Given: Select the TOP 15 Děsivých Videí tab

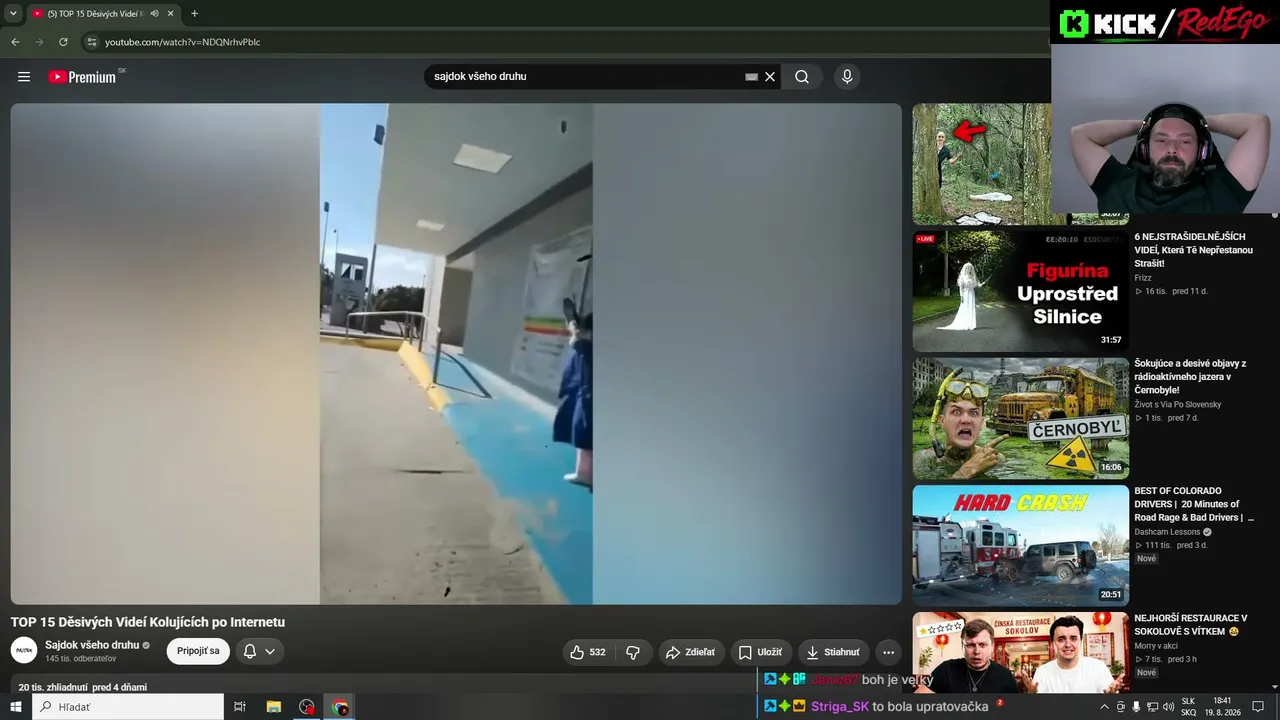Looking at the screenshot, I should [x=96, y=14].
